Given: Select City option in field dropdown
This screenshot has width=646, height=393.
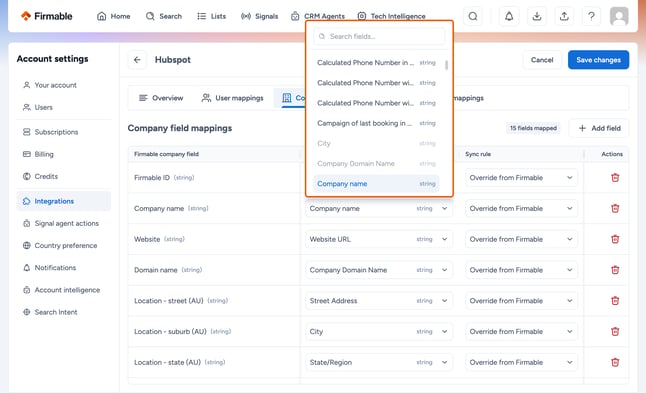Looking at the screenshot, I should coord(376,143).
